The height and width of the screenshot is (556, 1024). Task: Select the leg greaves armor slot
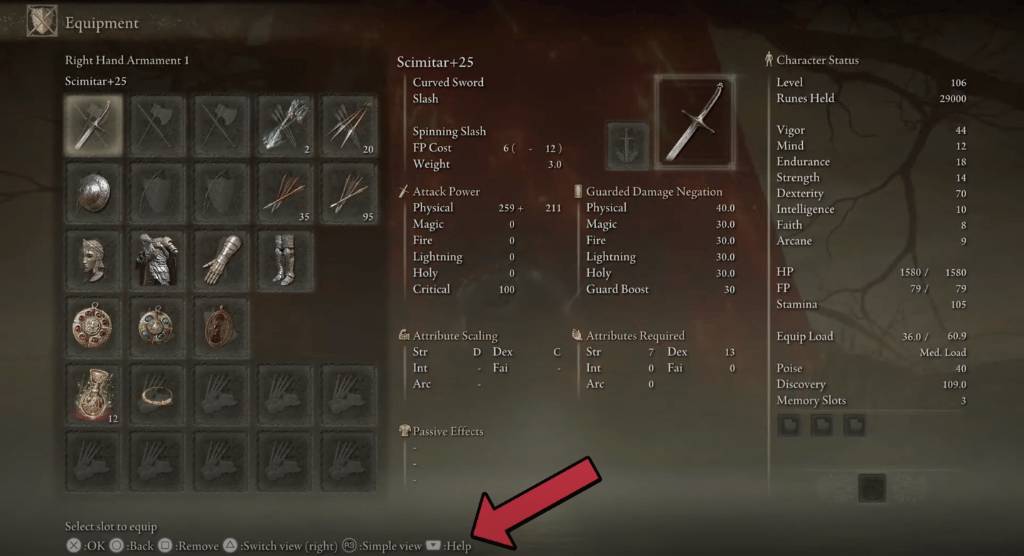(285, 260)
